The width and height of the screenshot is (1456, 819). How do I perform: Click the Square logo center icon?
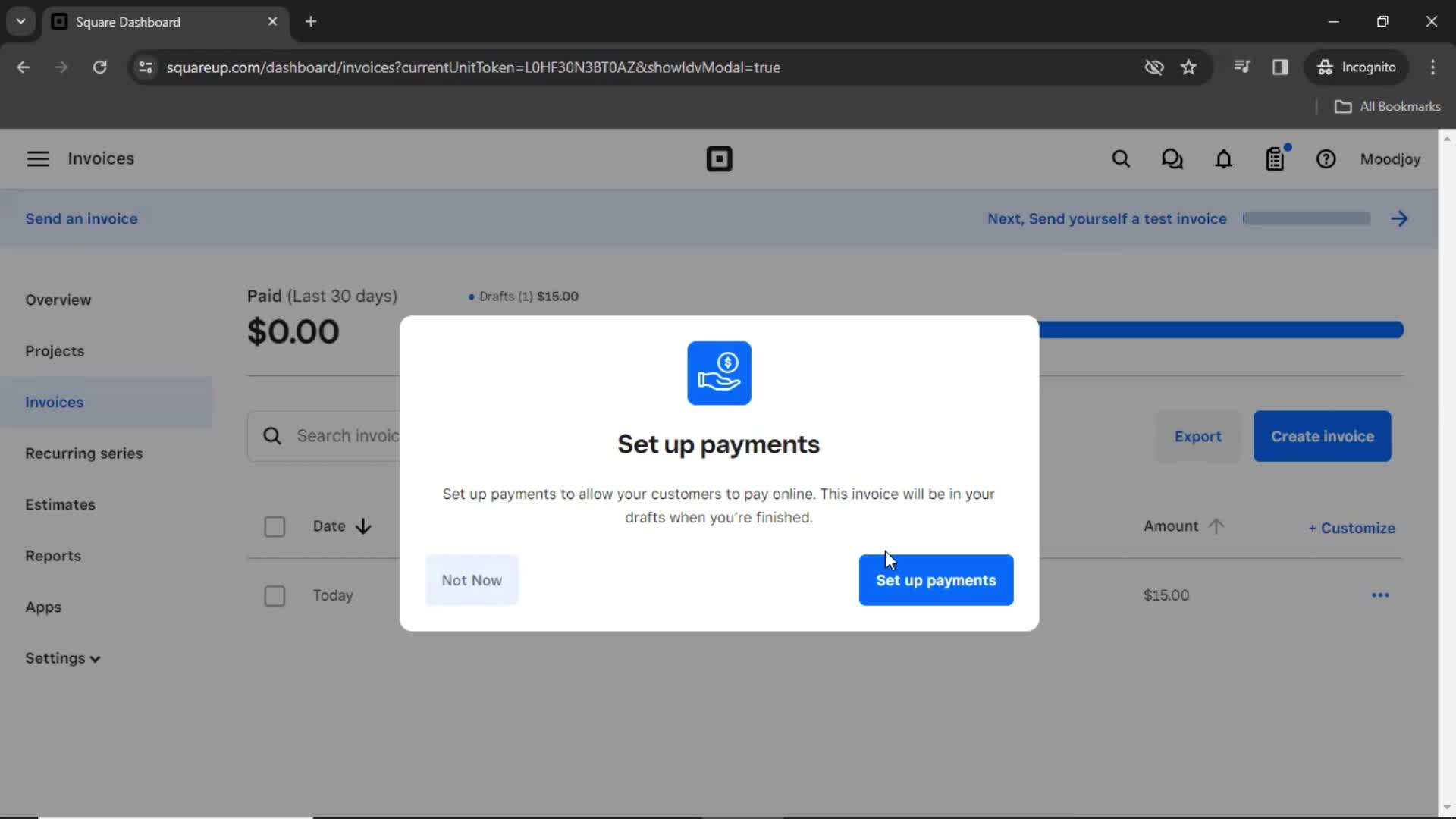718,158
